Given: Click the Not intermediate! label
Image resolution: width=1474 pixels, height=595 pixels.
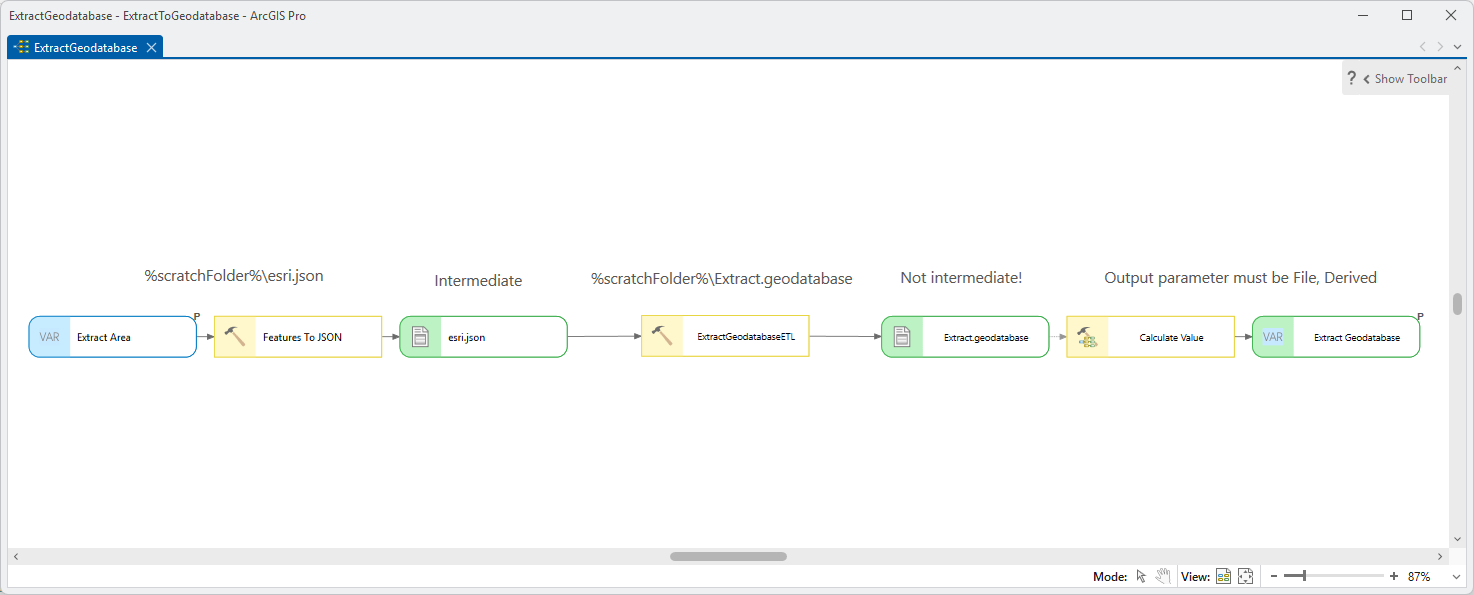Looking at the screenshot, I should coord(961,278).
